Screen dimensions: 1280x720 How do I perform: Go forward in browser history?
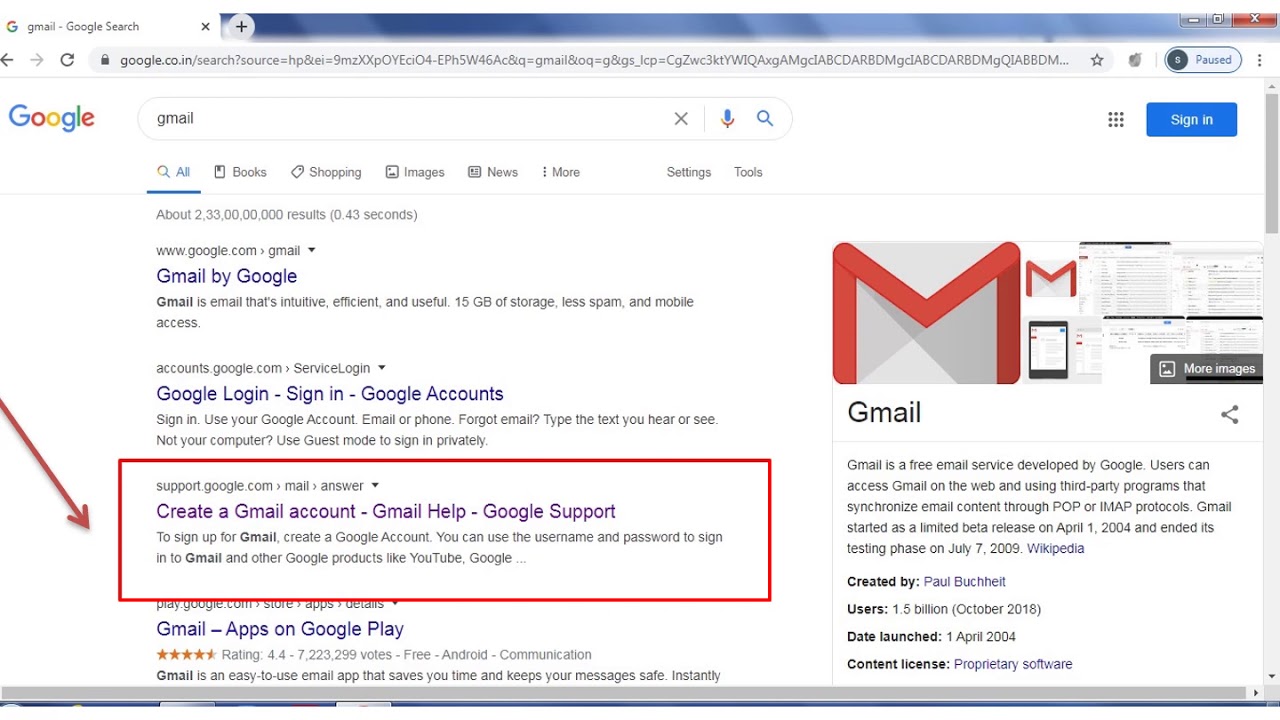37,60
